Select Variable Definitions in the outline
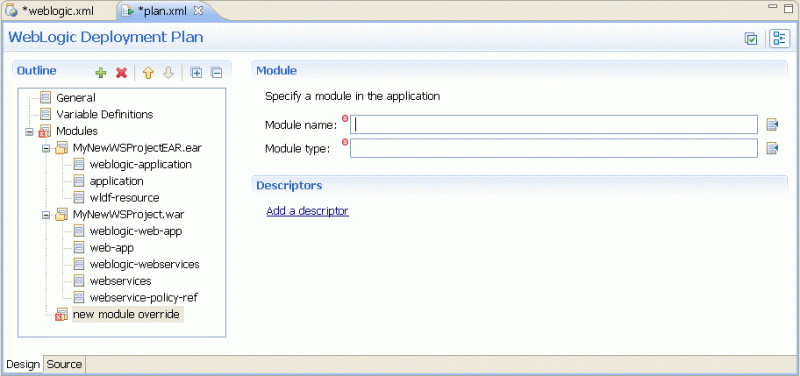The height and width of the screenshot is (376, 800). [x=105, y=114]
